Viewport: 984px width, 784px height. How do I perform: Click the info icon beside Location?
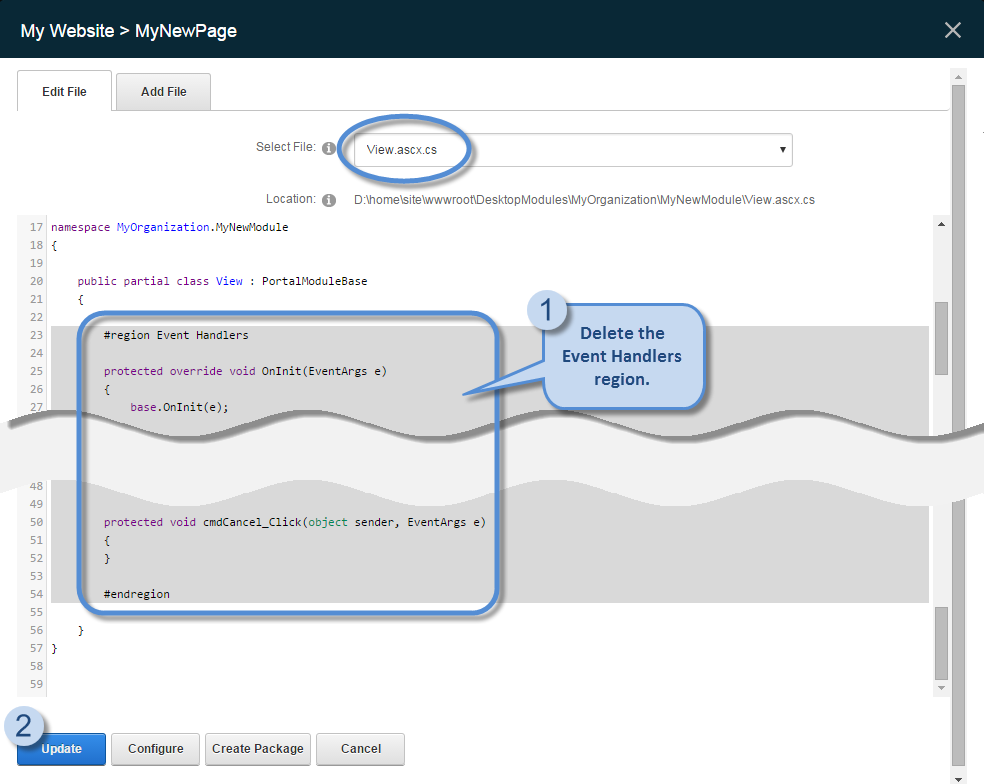(329, 200)
